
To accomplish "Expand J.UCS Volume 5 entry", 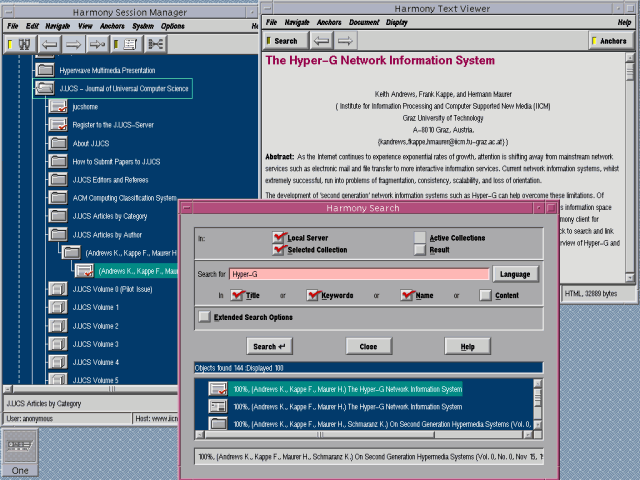I will [x=58, y=379].
